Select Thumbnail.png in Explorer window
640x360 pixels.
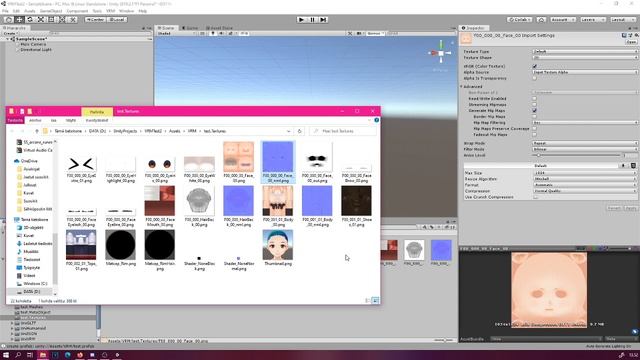coord(278,247)
